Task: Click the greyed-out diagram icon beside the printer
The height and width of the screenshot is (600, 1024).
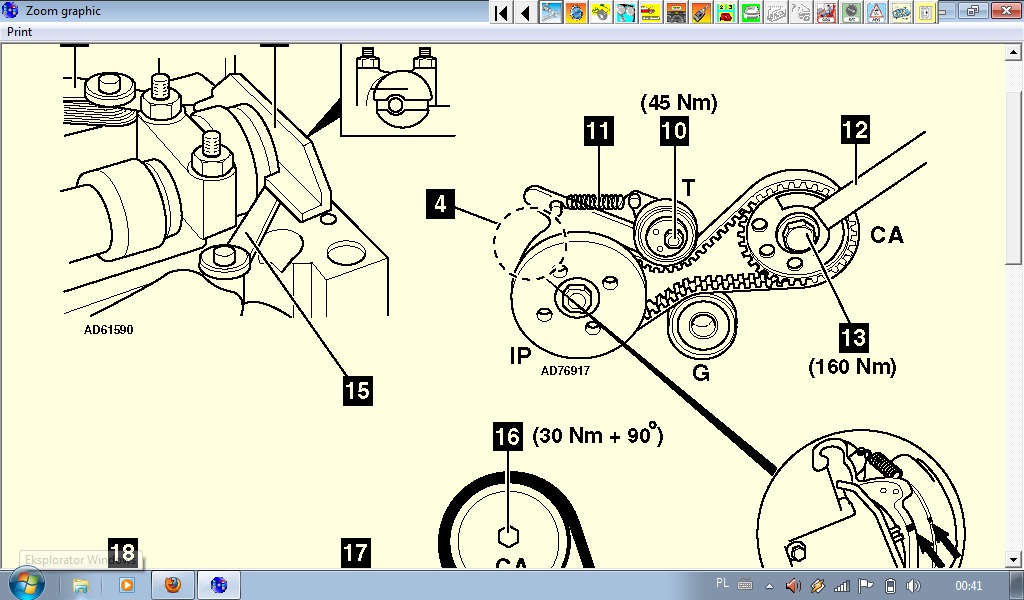Action: (776, 12)
